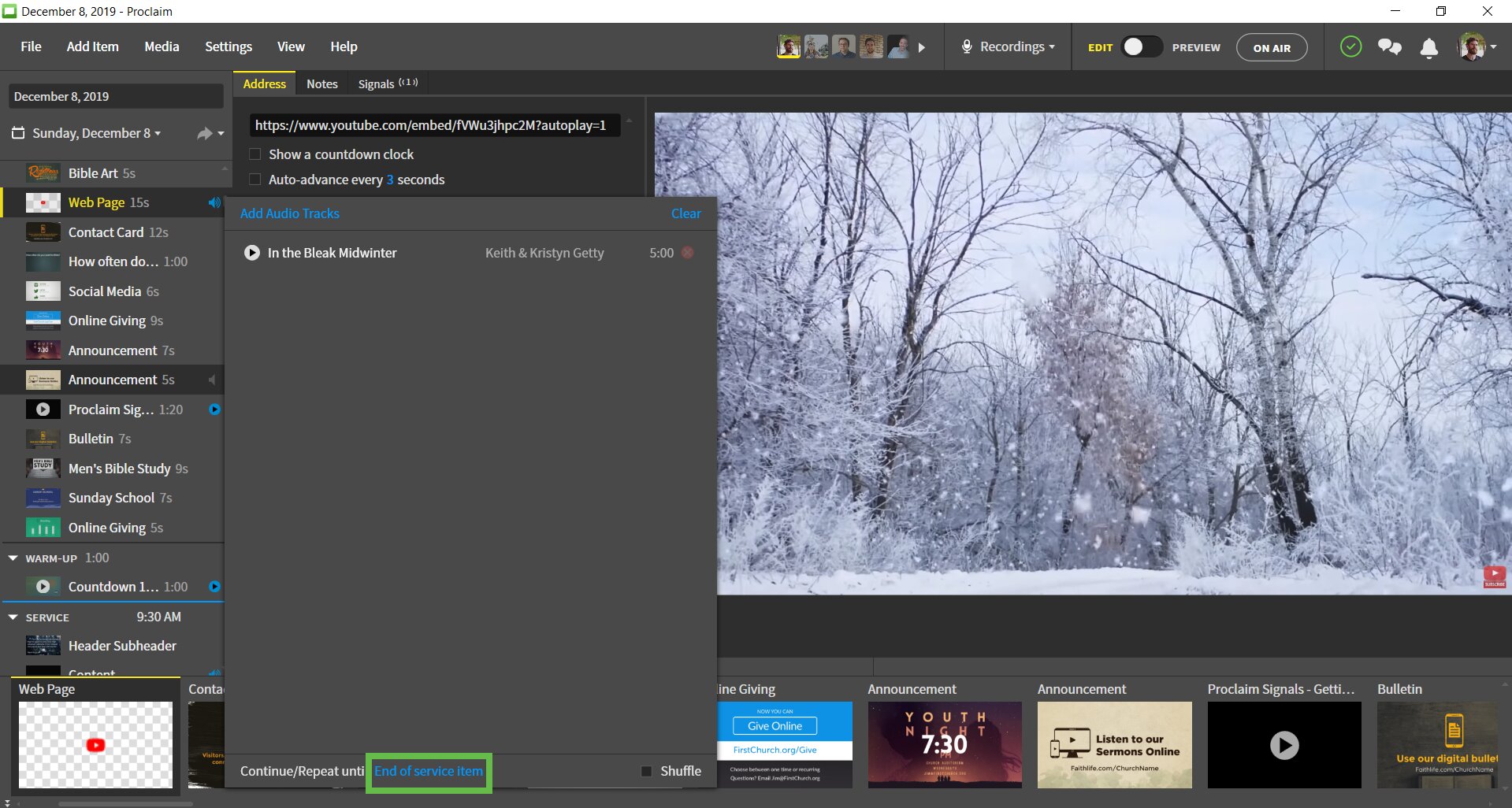This screenshot has width=1512, height=808.
Task: Click the ON AIR button
Action: (x=1272, y=47)
